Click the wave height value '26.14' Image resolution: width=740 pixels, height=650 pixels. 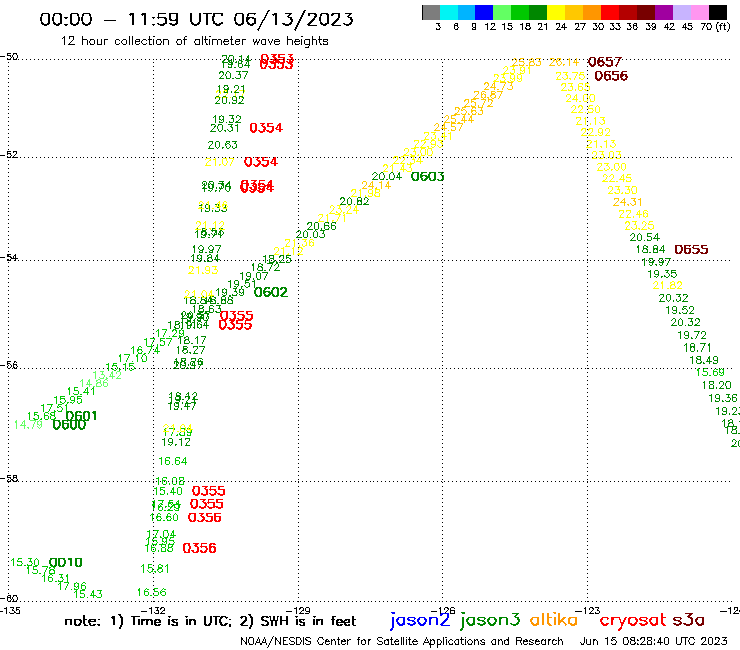pos(564,62)
